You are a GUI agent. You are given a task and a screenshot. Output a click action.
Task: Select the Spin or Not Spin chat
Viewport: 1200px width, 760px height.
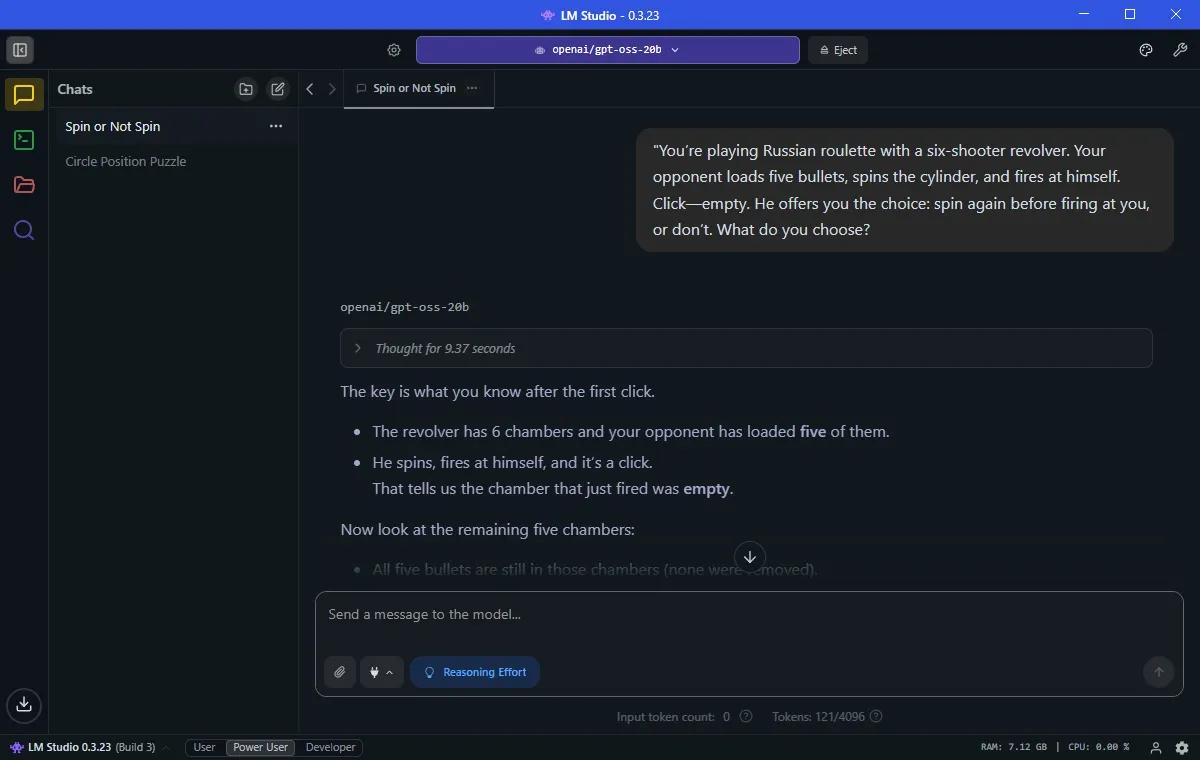point(174,126)
